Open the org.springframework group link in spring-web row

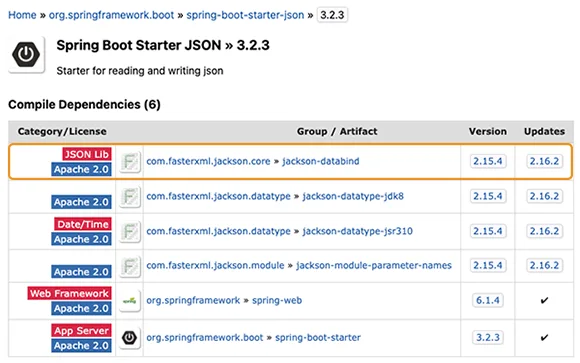pos(193,300)
